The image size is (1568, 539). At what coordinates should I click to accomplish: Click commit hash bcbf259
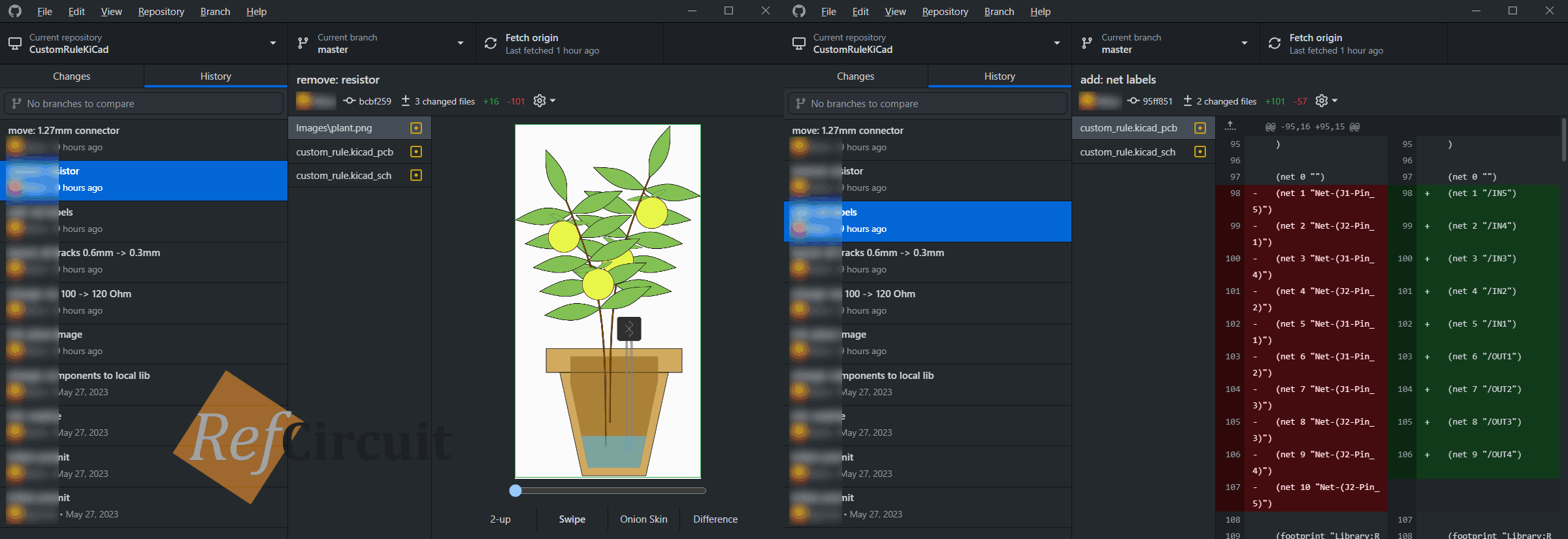[x=375, y=101]
